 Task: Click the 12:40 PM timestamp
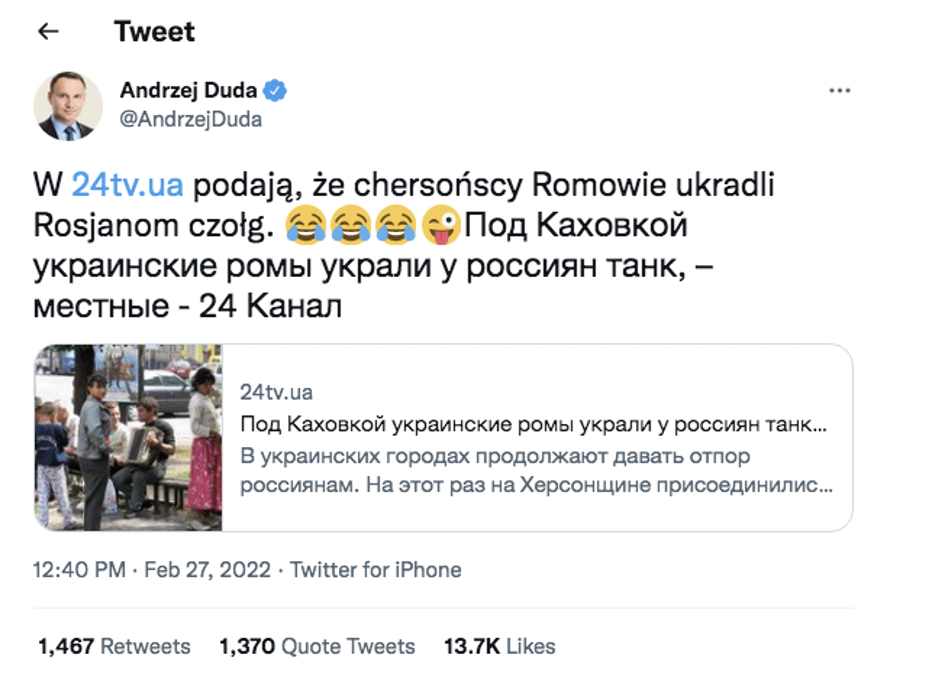click(79, 570)
